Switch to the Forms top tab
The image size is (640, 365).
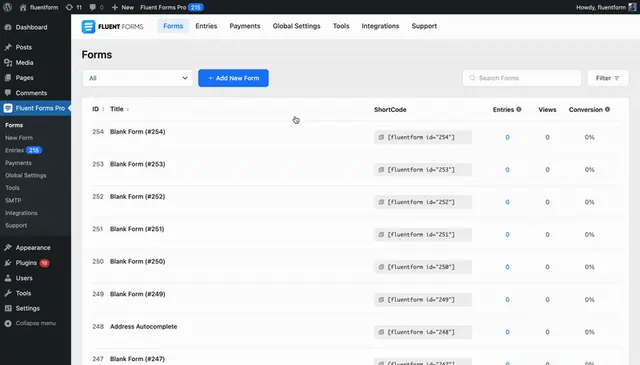pos(173,26)
